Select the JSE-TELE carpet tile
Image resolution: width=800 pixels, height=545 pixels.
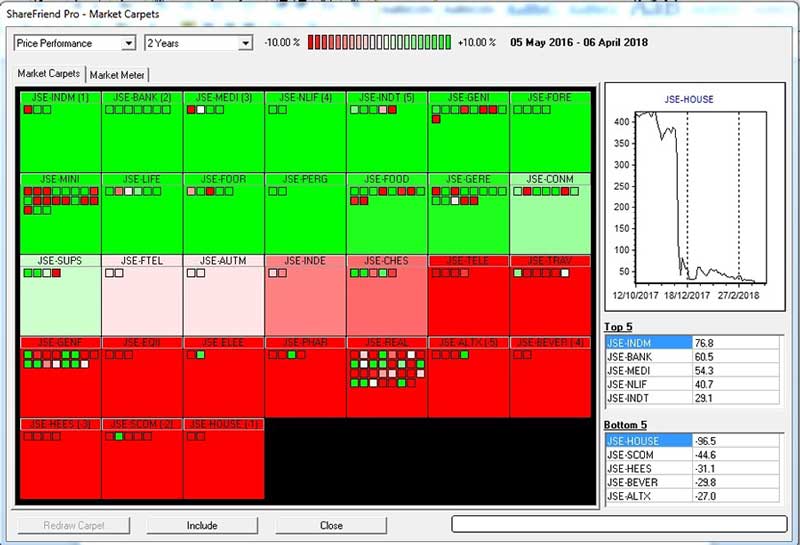(469, 295)
